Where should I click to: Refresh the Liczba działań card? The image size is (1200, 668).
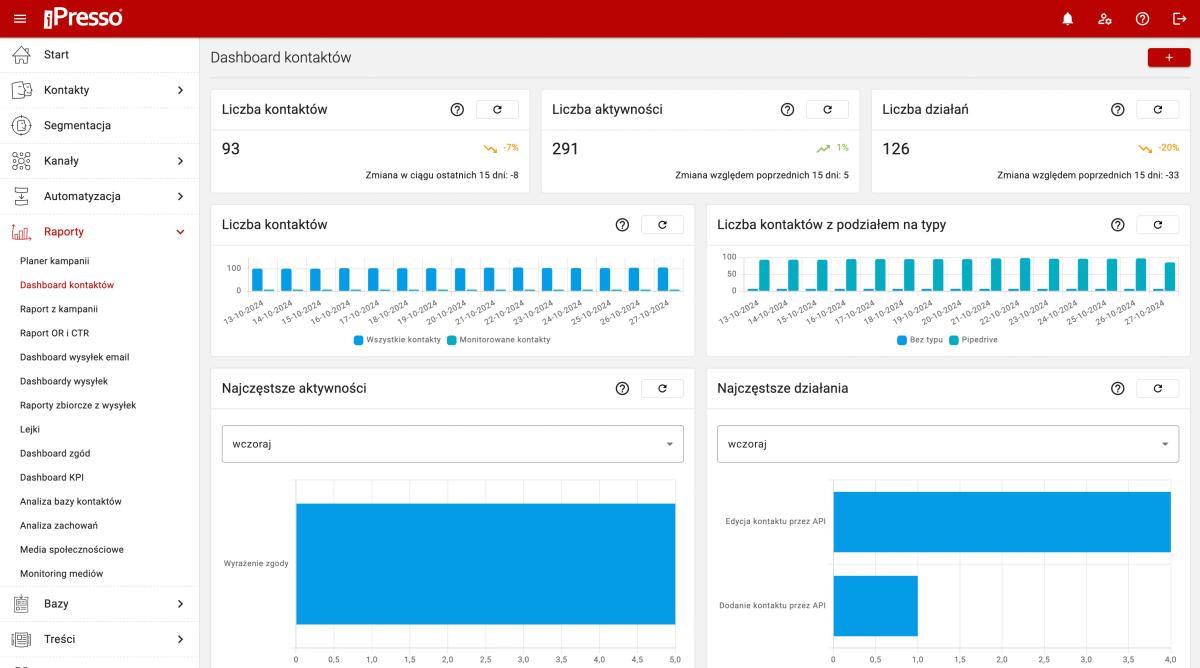1158,110
